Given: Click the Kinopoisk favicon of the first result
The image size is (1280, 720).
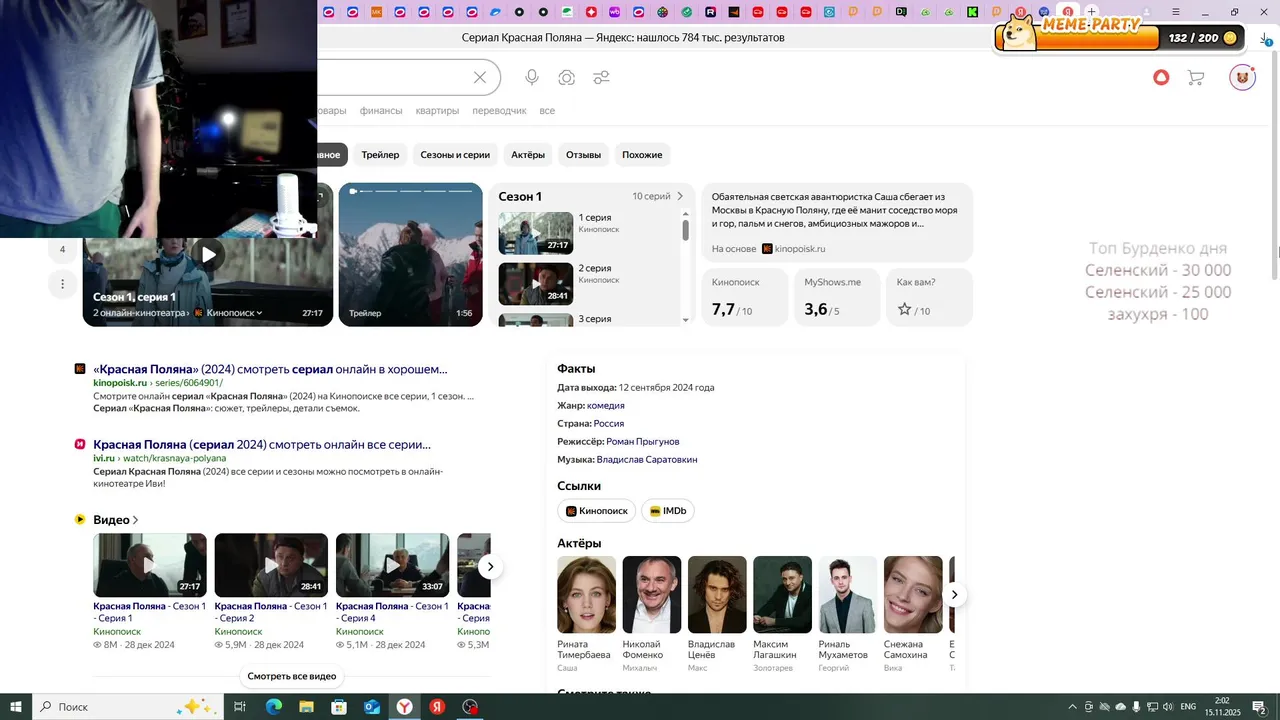Looking at the screenshot, I should click(x=80, y=369).
